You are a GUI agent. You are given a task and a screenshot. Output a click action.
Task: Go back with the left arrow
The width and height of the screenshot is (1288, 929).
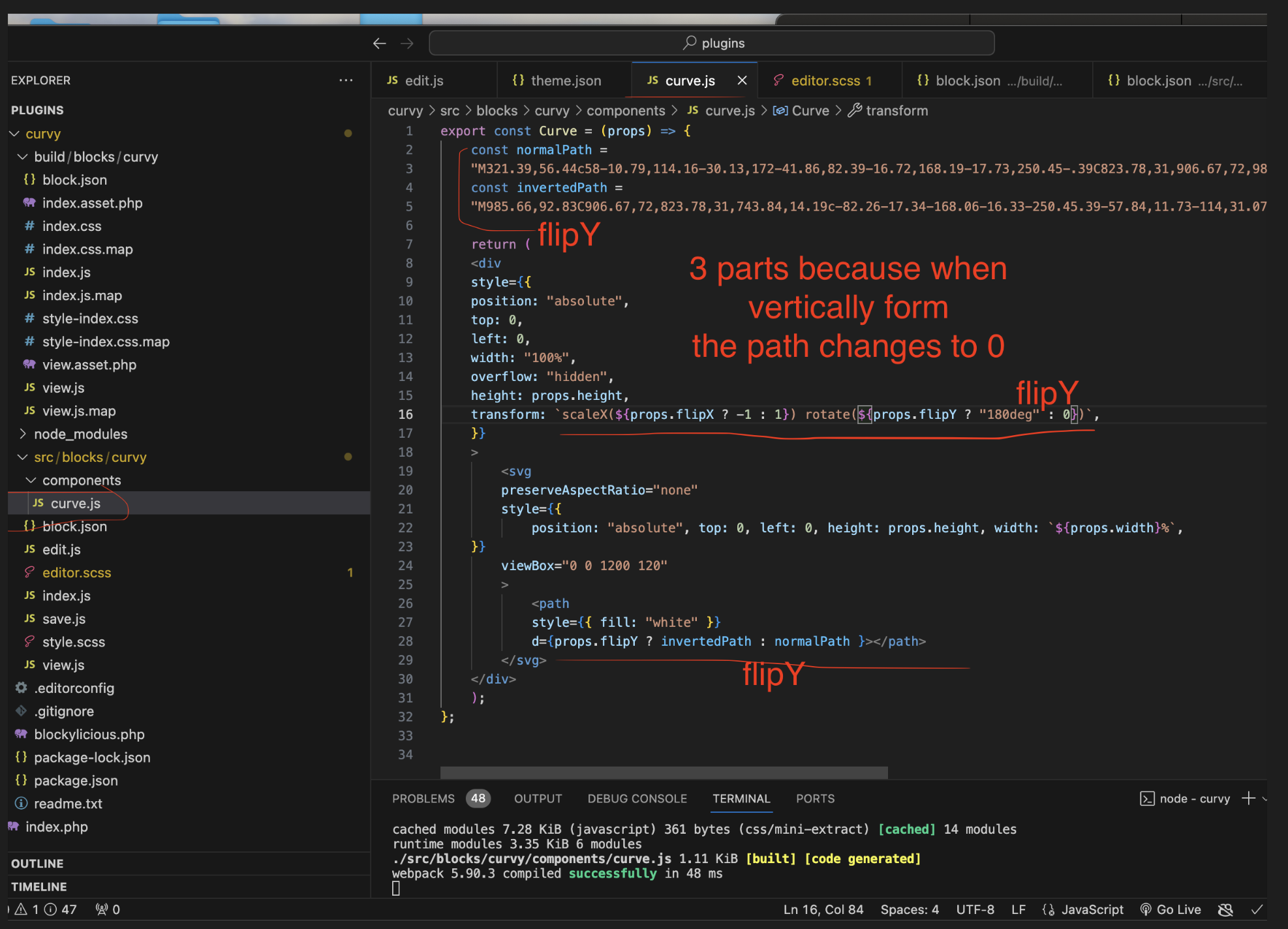pyautogui.click(x=380, y=43)
